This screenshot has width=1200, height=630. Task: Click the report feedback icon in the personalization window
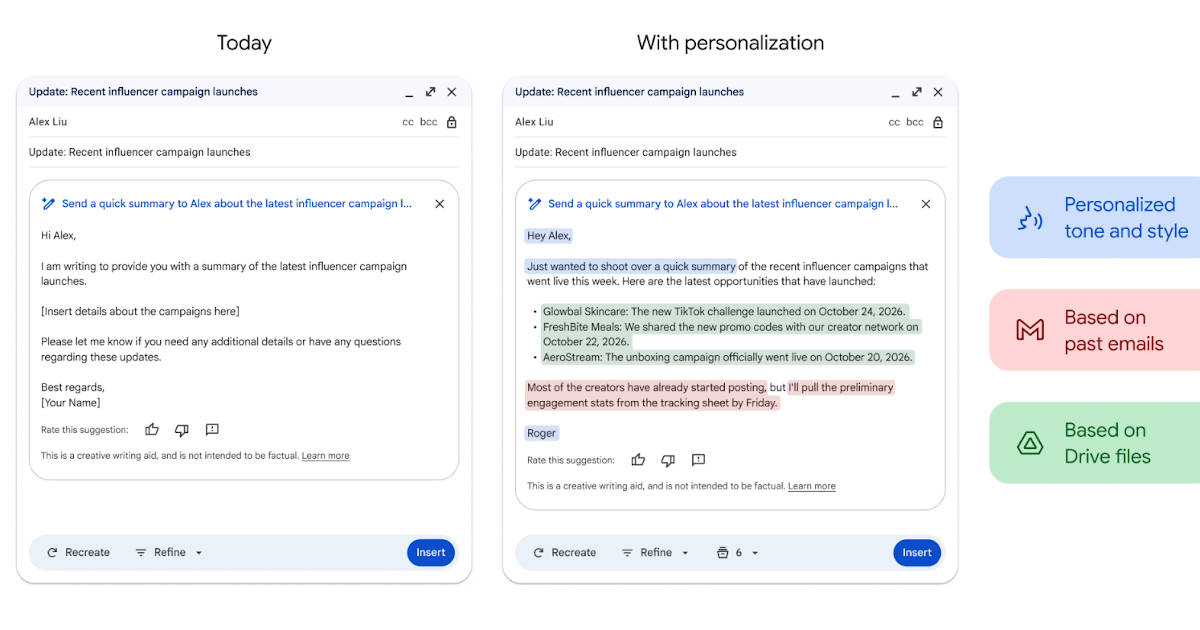(698, 460)
